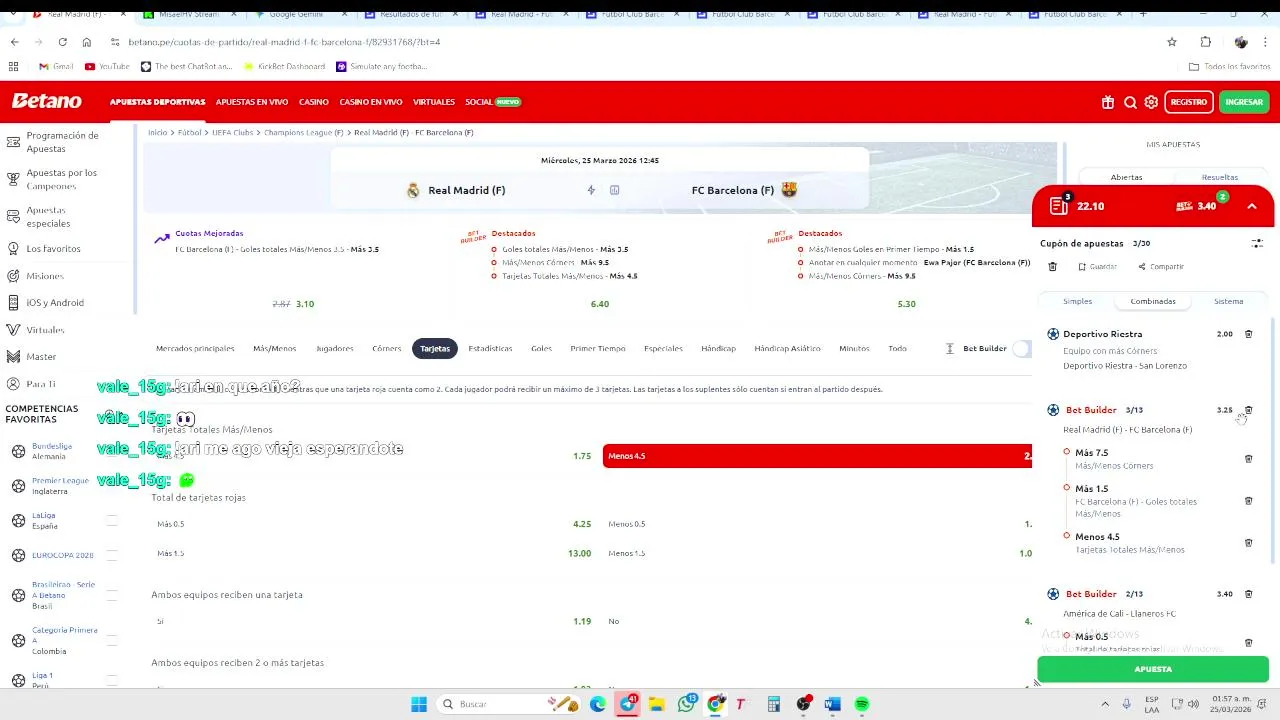Open the Virtuales header menu
The image size is (1280, 720).
click(x=434, y=102)
